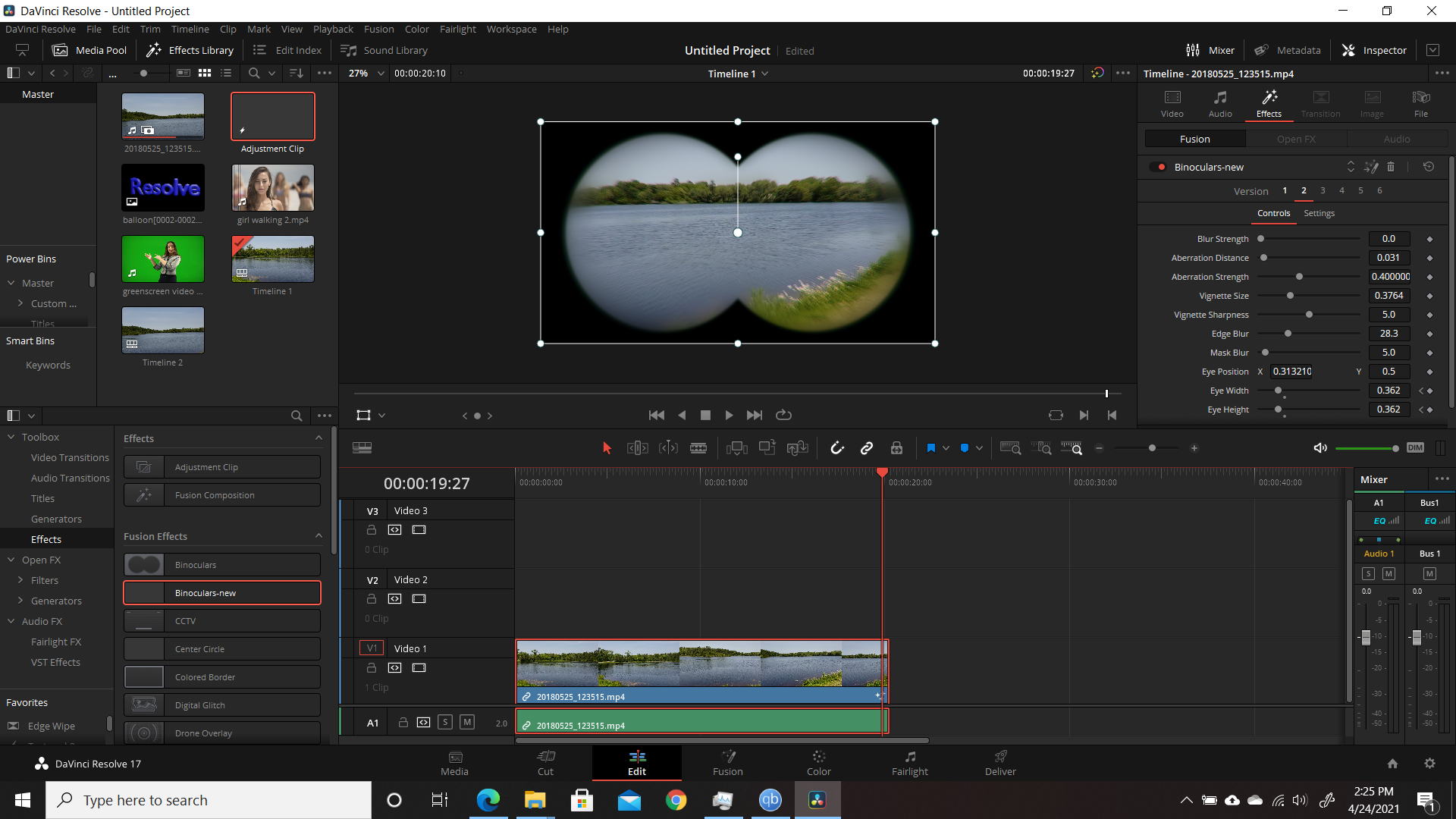Select the Dynamic Trim Mode tool
Image resolution: width=1456 pixels, height=819 pixels.
click(668, 448)
